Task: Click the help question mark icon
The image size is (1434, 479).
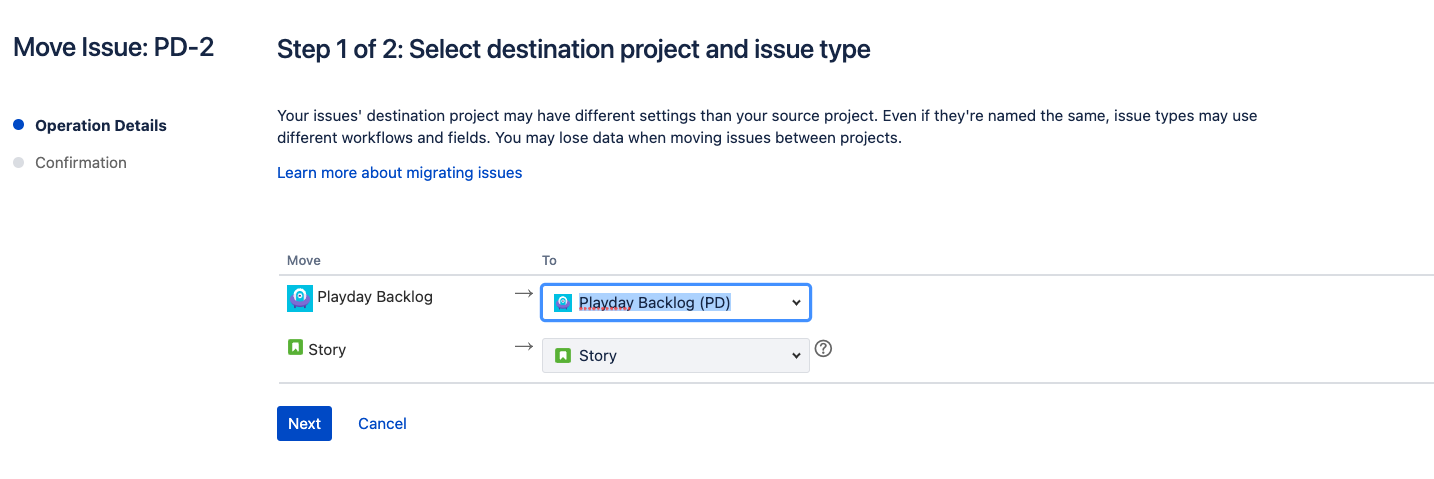Action: 824,349
